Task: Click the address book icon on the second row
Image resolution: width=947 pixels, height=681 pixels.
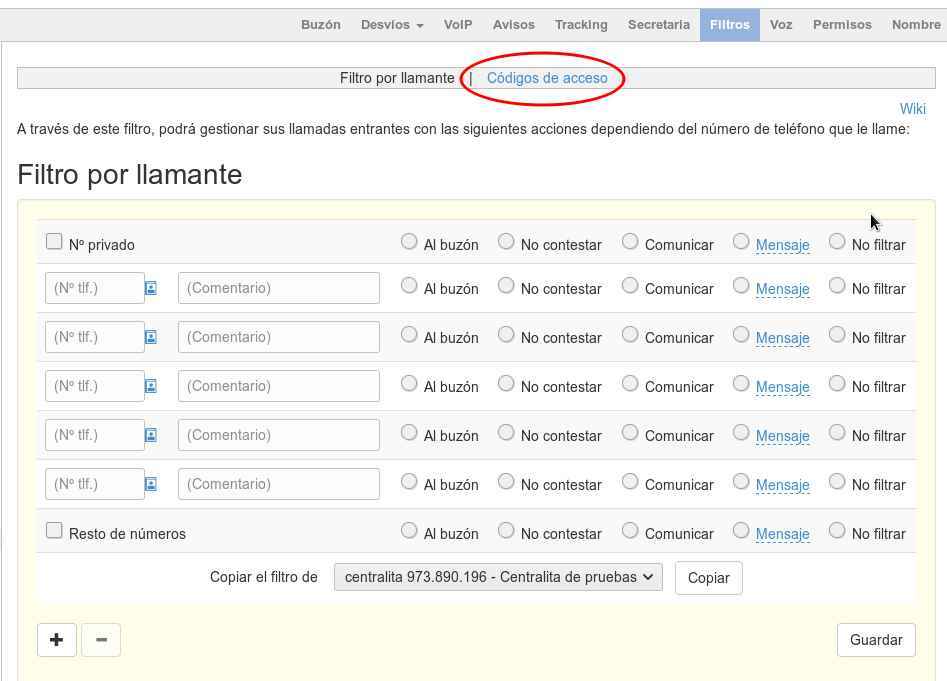Action: point(150,337)
